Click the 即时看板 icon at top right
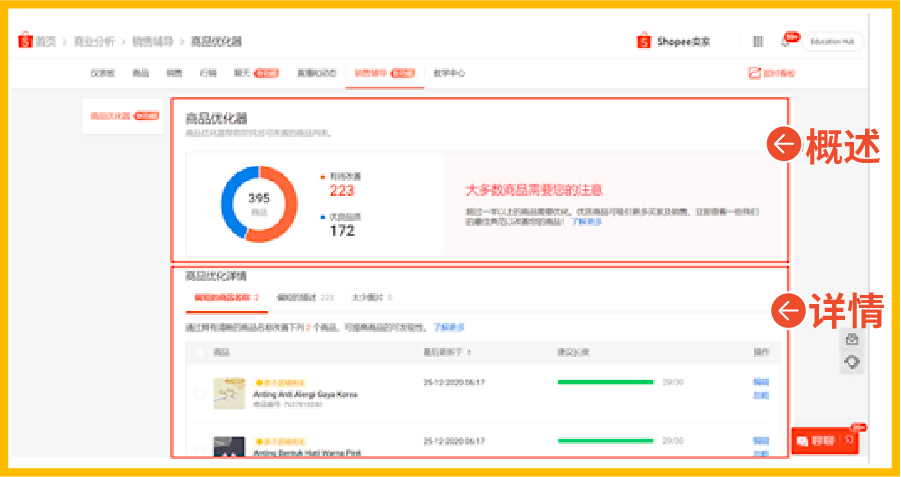 click(754, 73)
